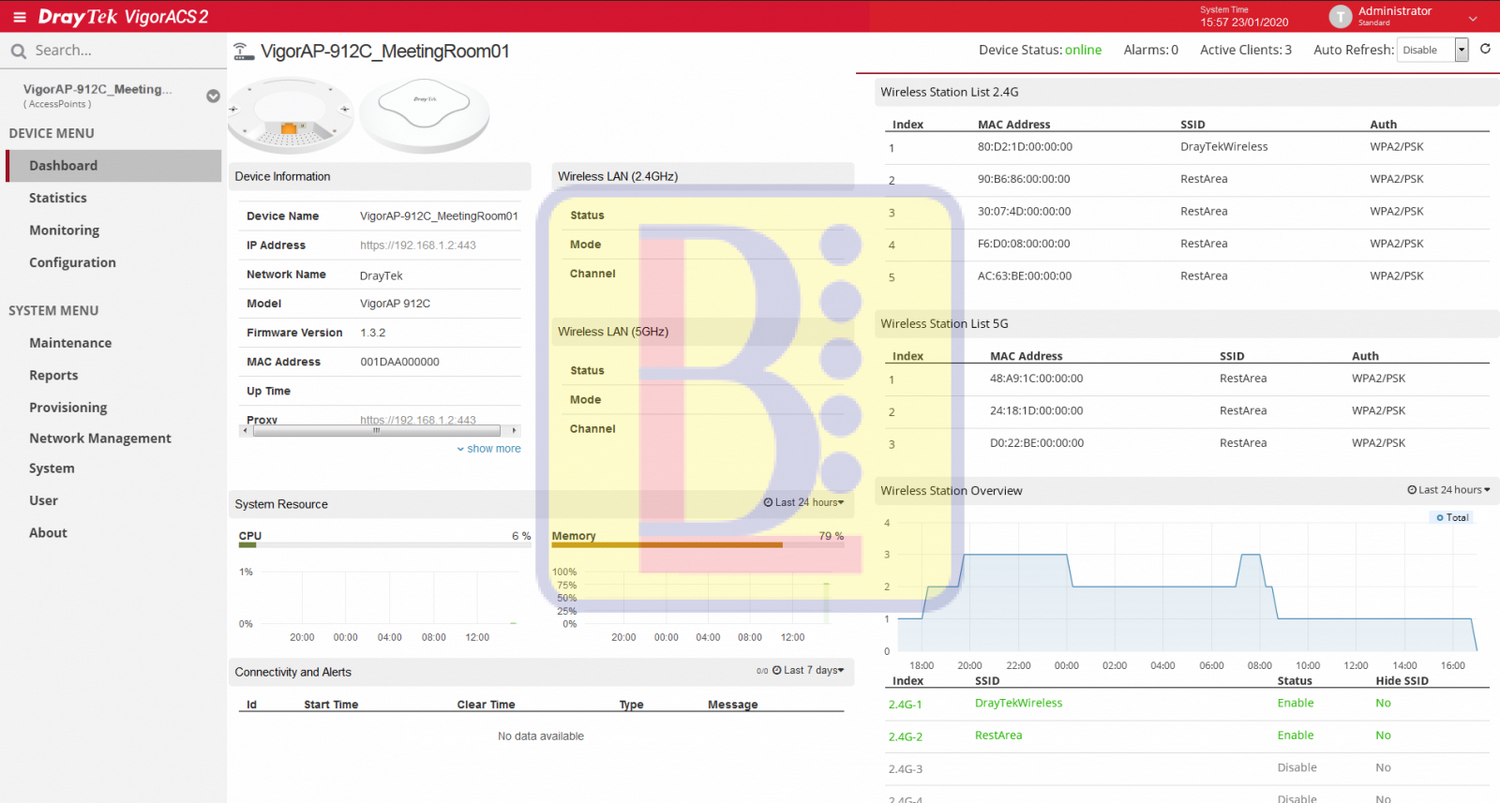1500x803 pixels.
Task: Expand the Administrator account chevron
Action: coord(1472,18)
